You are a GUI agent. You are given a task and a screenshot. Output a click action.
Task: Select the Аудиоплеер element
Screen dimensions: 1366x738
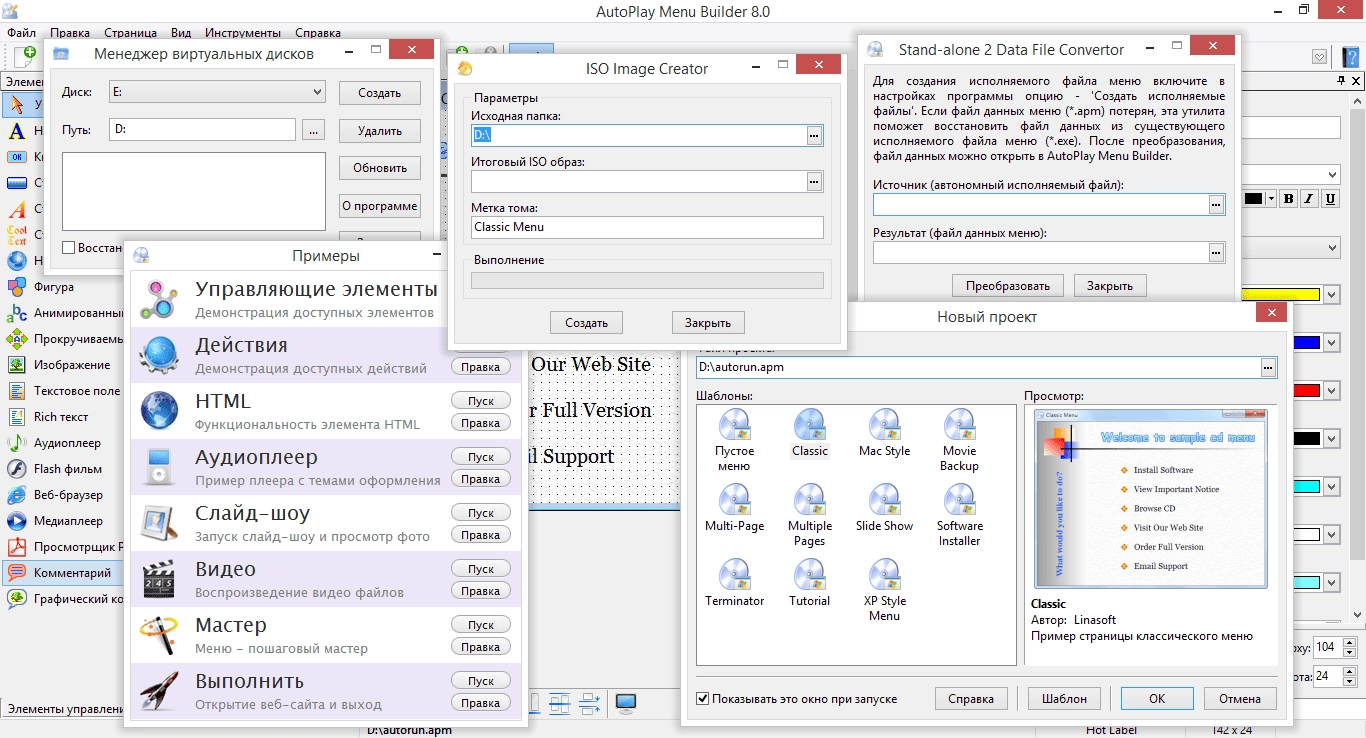pyautogui.click(x=53, y=443)
